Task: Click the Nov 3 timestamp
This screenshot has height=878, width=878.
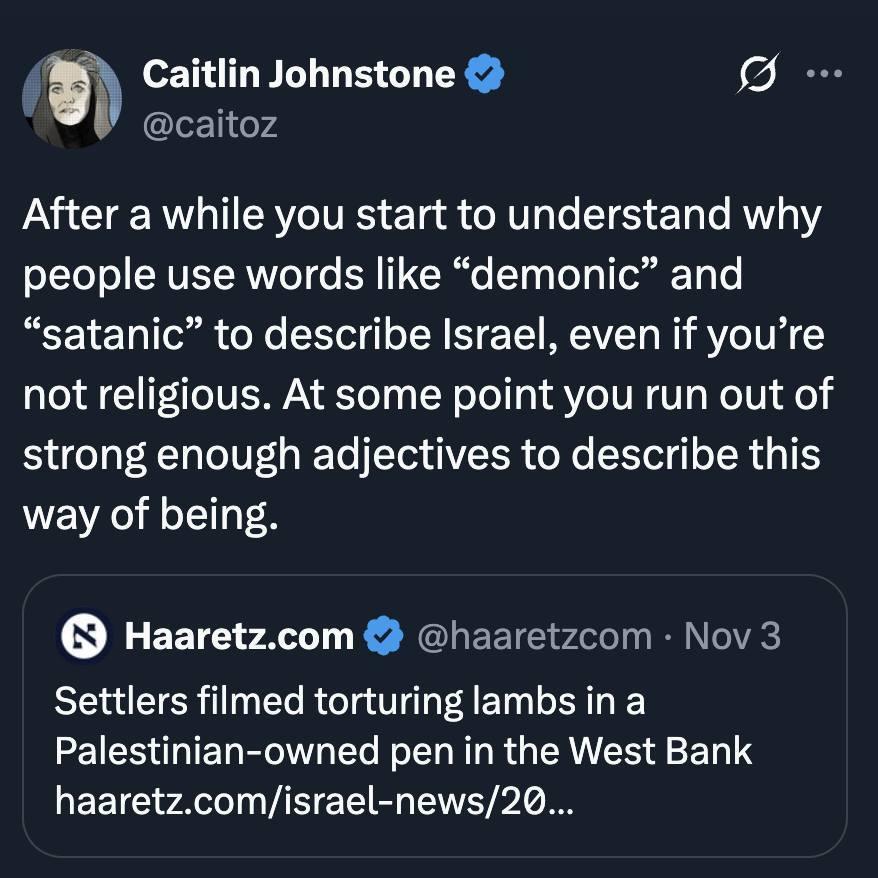Action: [x=731, y=637]
